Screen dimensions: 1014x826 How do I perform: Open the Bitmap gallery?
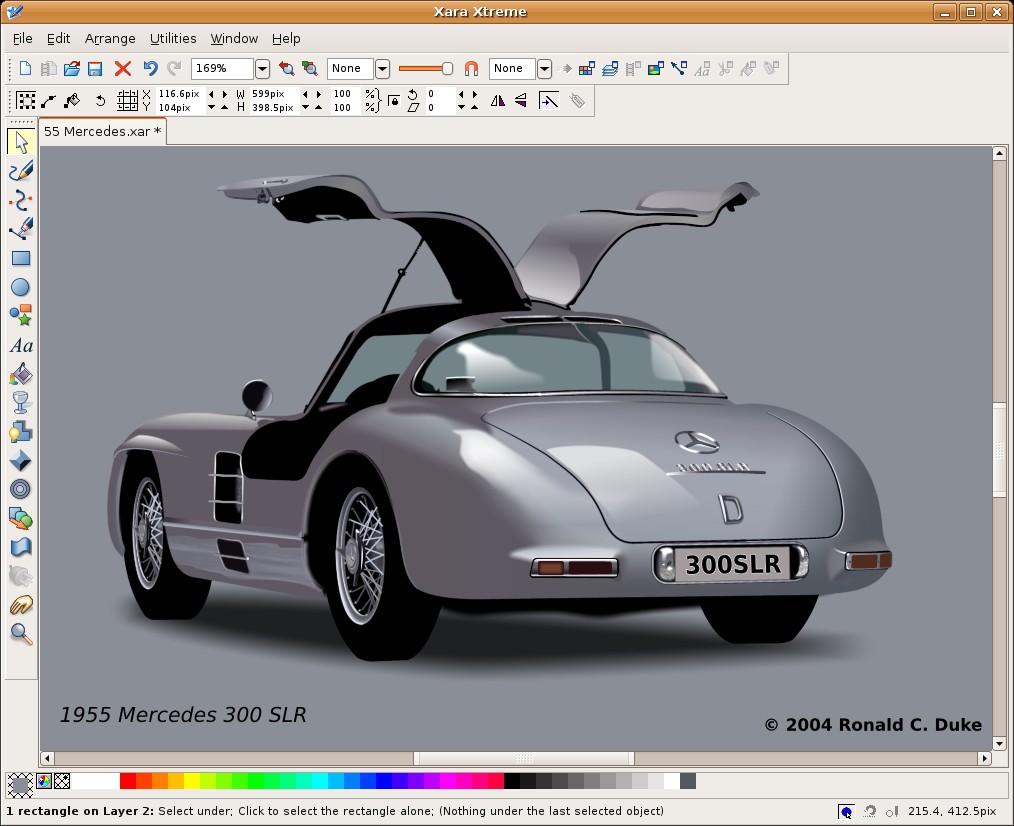[656, 68]
